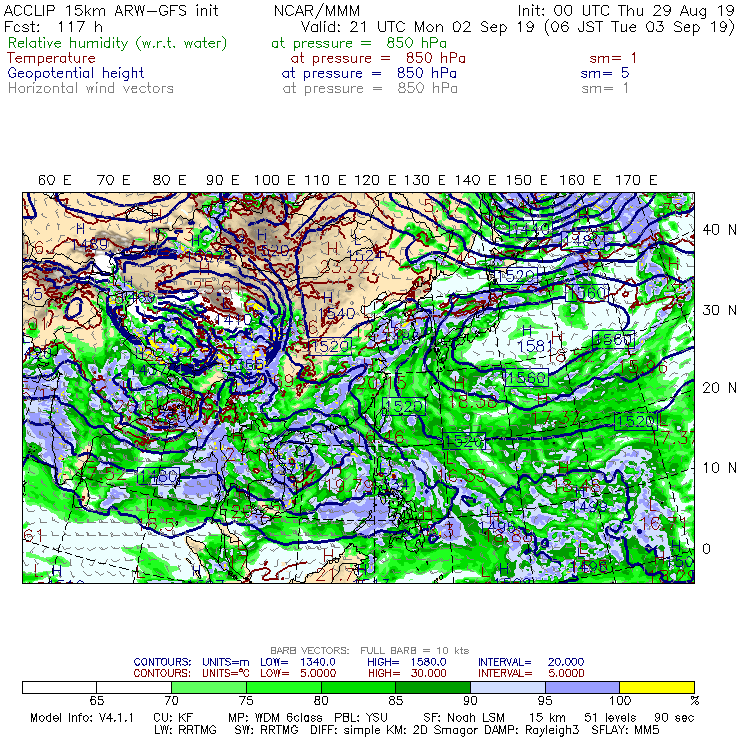Click the 'Fcst: 117 h' forecast hour text
Screen dimensions: 740x740
coord(53,27)
